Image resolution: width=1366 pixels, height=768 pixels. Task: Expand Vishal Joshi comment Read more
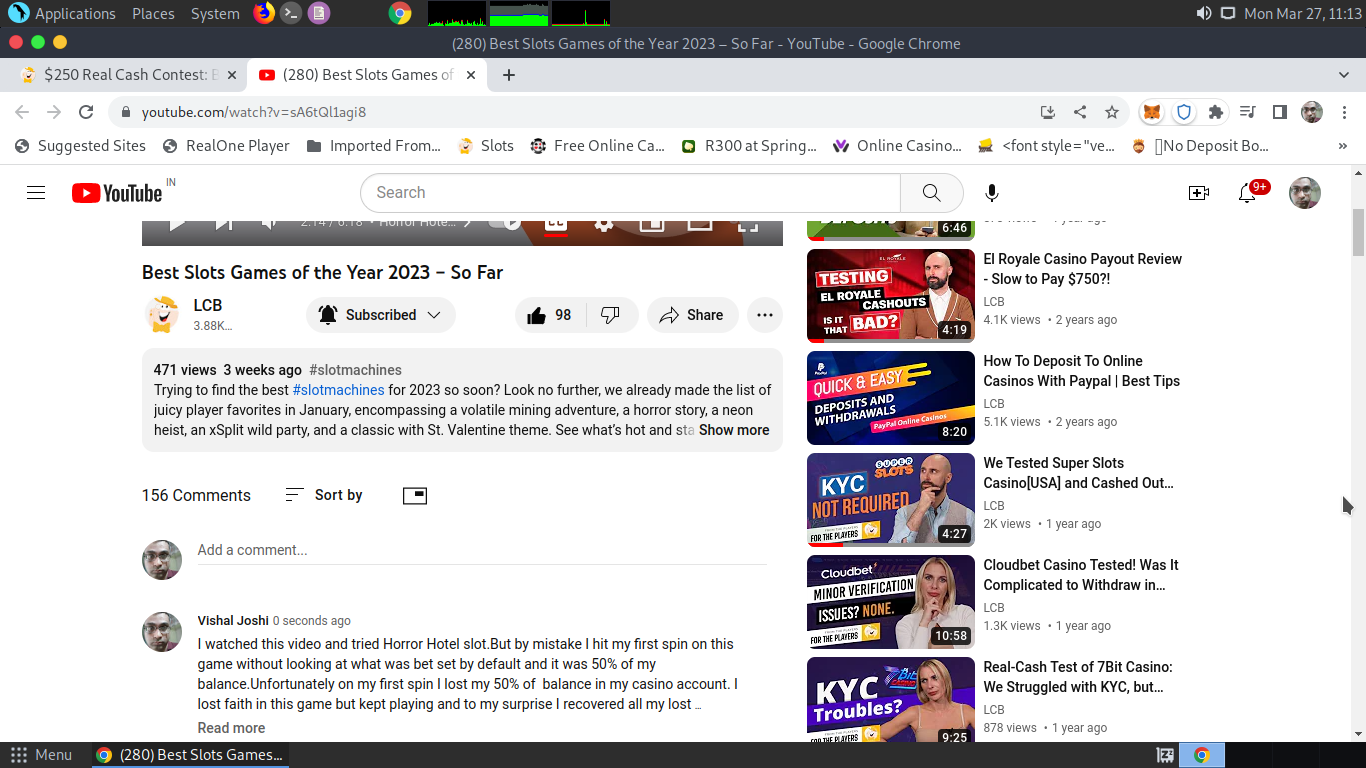click(231, 728)
